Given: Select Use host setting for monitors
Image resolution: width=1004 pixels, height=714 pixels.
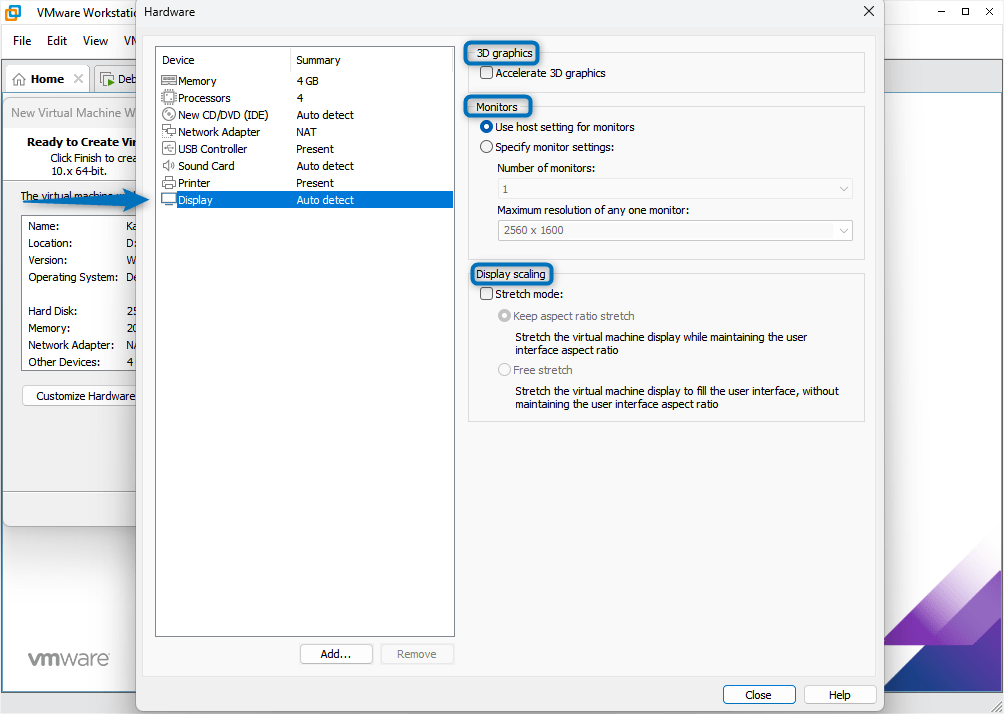Looking at the screenshot, I should tap(486, 127).
